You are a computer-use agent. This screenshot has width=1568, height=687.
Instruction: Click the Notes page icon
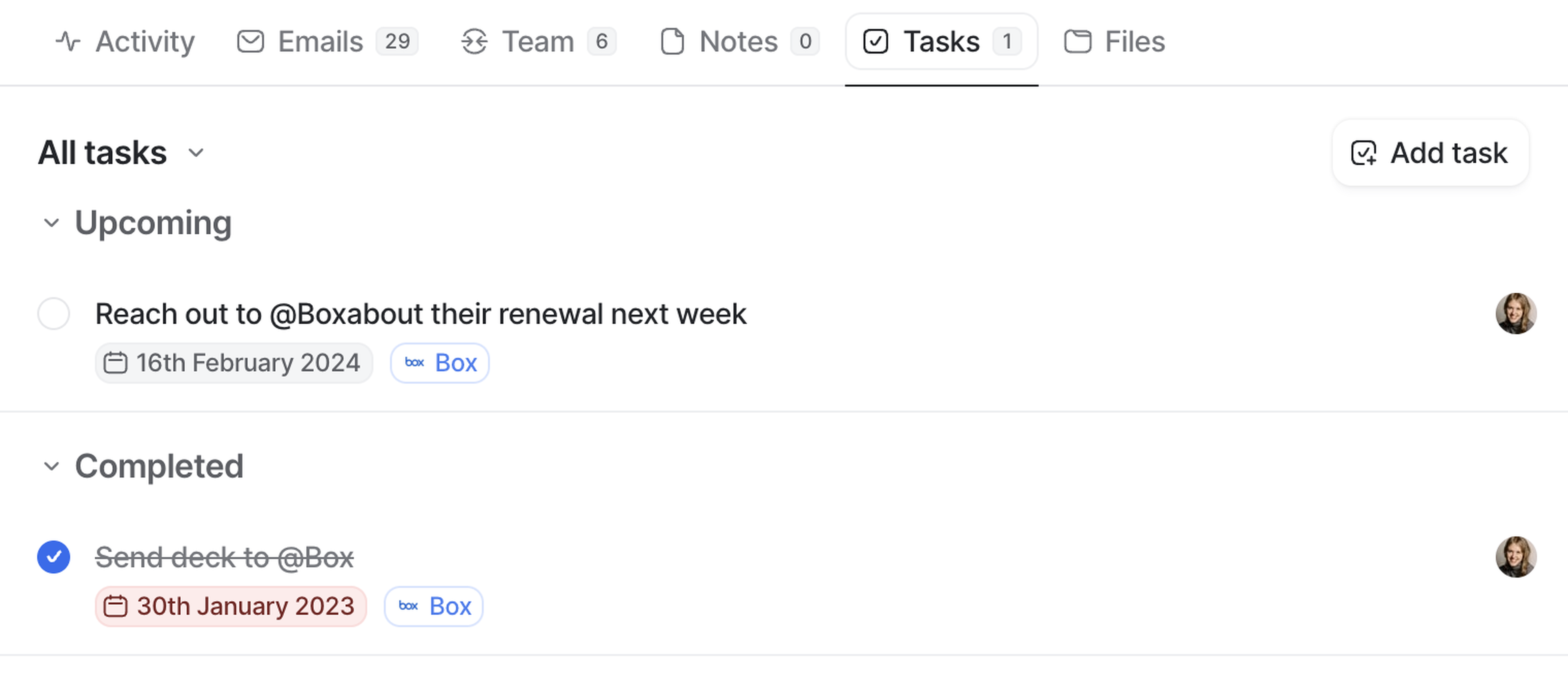coord(672,41)
